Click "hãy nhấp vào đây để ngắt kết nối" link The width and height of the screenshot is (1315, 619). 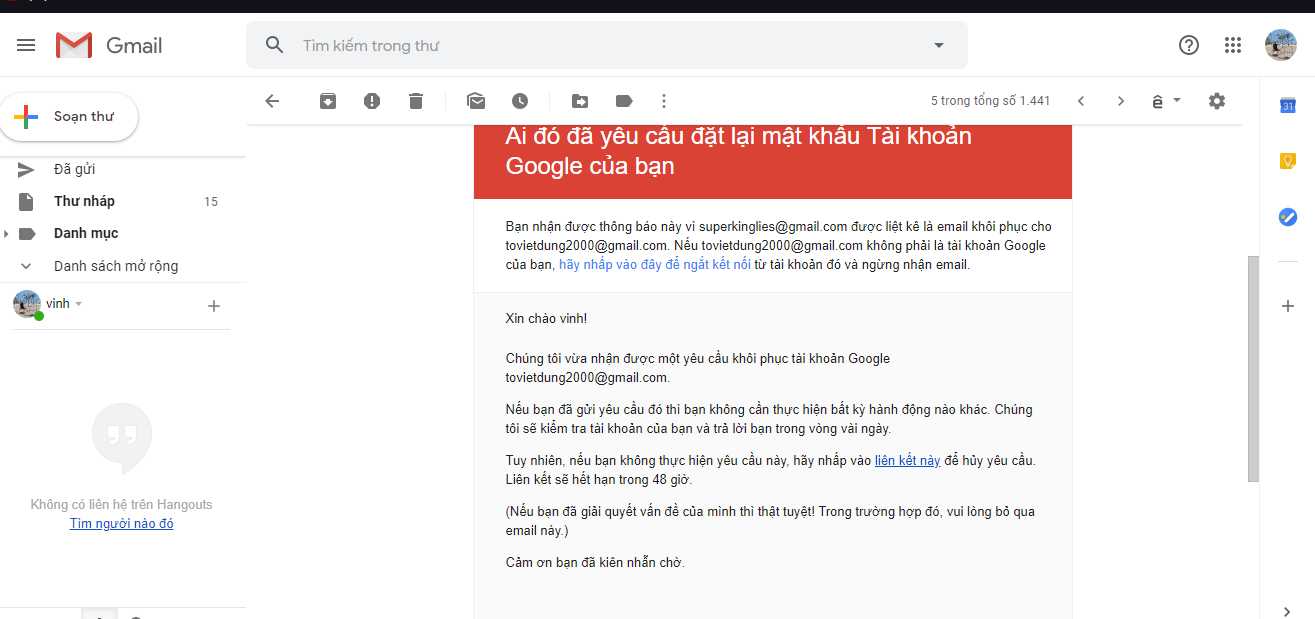tap(655, 265)
